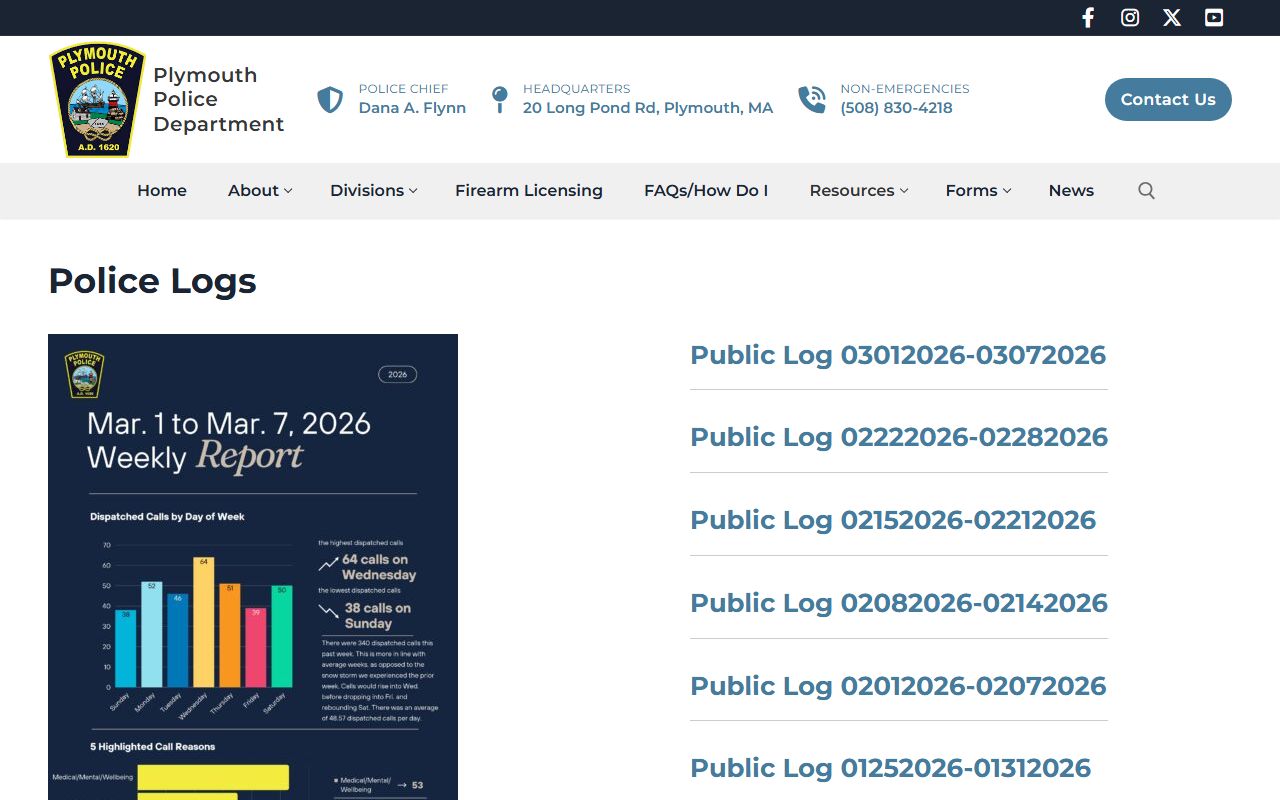The image size is (1280, 800).
Task: Click the POLICE CHIEF label text
Action: 403,89
